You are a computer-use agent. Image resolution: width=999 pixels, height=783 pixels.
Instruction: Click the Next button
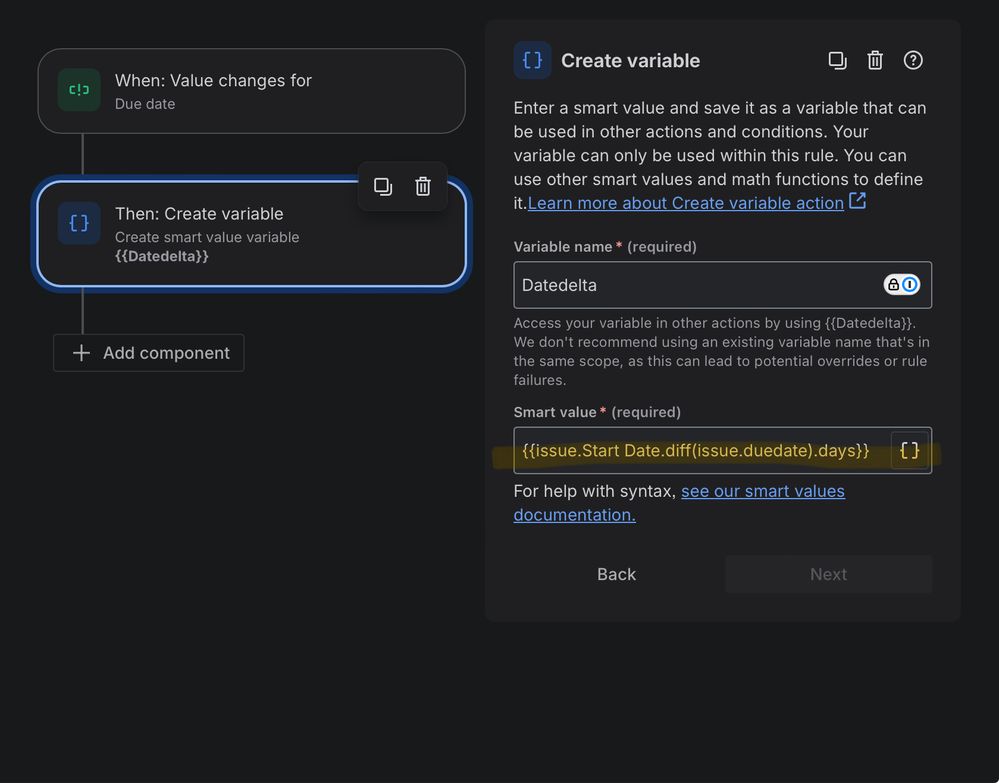pos(828,575)
